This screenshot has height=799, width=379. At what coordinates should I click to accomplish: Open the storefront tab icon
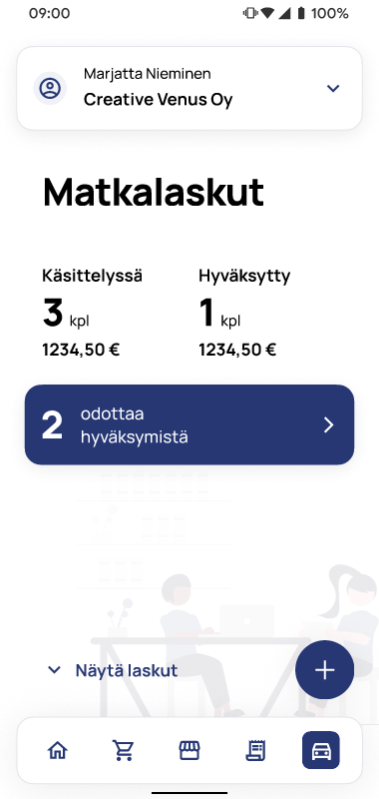coord(189,750)
